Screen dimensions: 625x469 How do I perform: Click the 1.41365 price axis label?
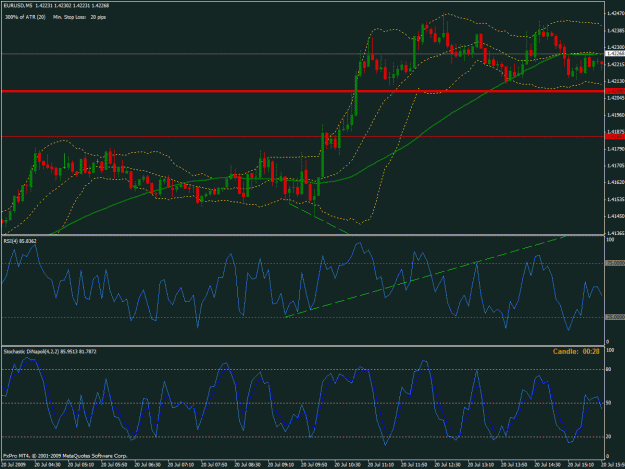pyautogui.click(x=616, y=233)
